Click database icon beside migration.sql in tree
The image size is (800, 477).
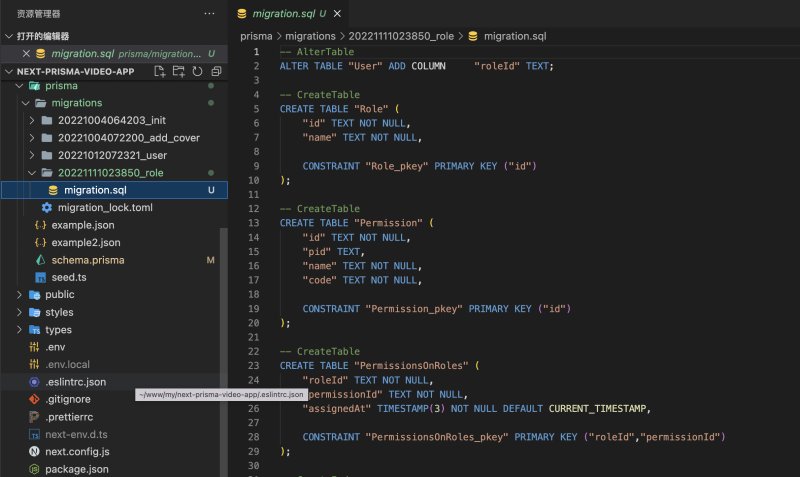53,190
